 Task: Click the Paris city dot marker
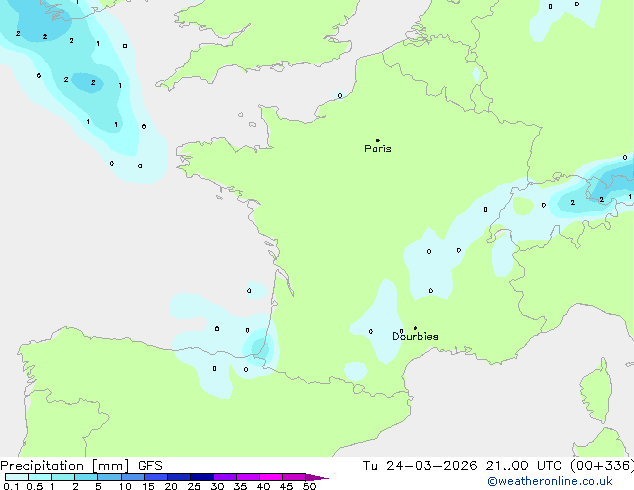pyautogui.click(x=378, y=140)
